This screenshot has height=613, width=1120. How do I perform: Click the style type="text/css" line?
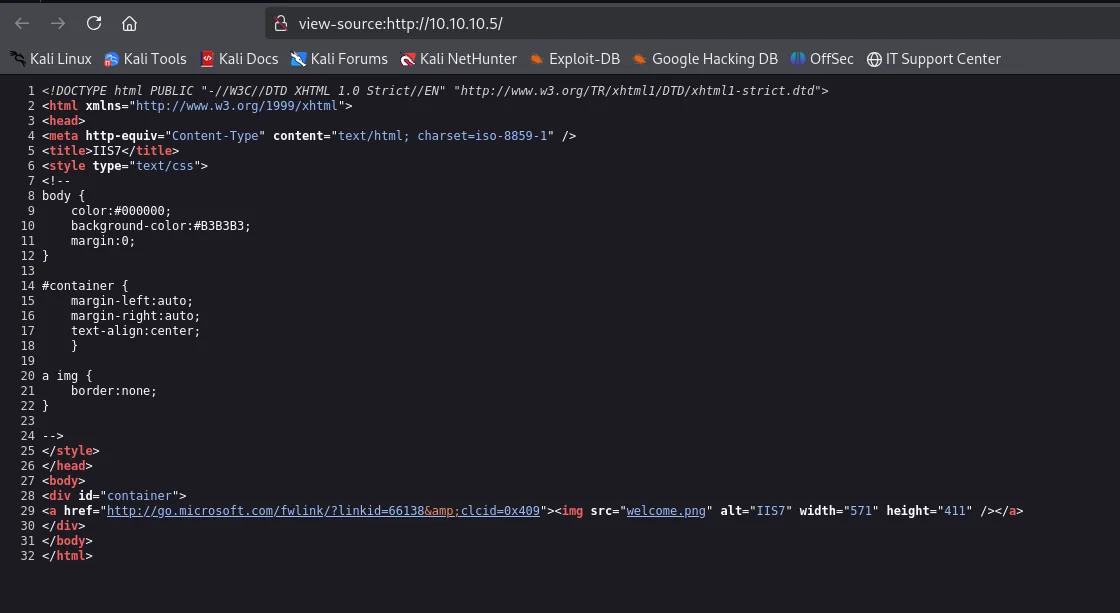(x=125, y=166)
